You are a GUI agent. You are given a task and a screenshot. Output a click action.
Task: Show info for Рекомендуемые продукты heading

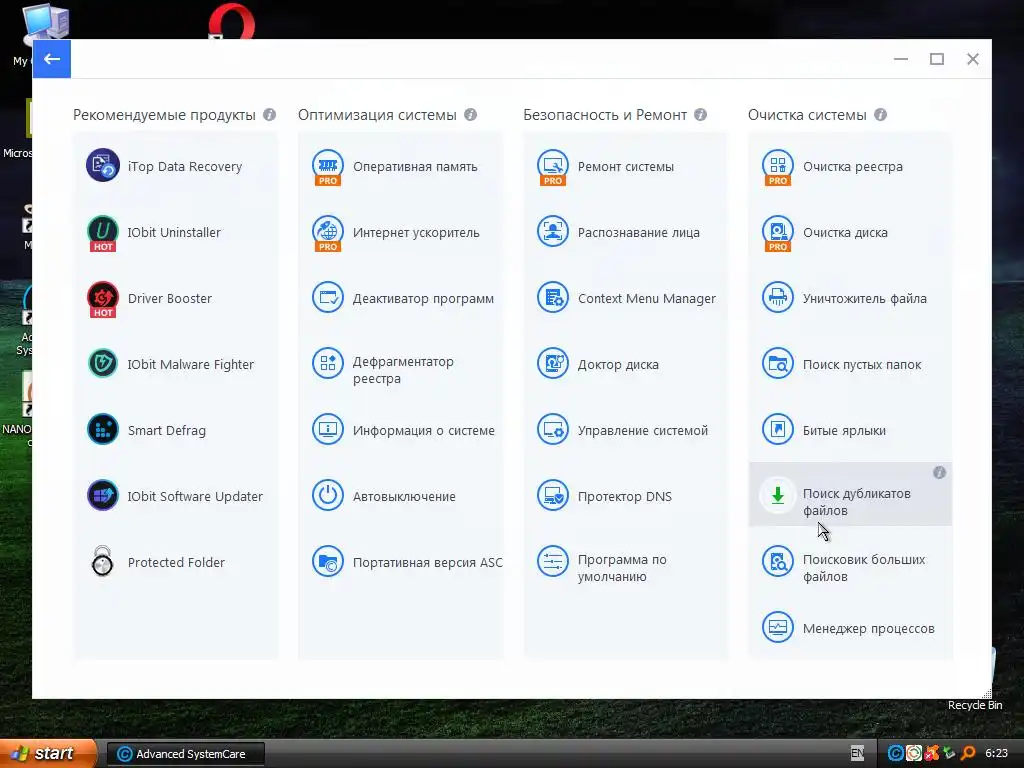pos(269,115)
